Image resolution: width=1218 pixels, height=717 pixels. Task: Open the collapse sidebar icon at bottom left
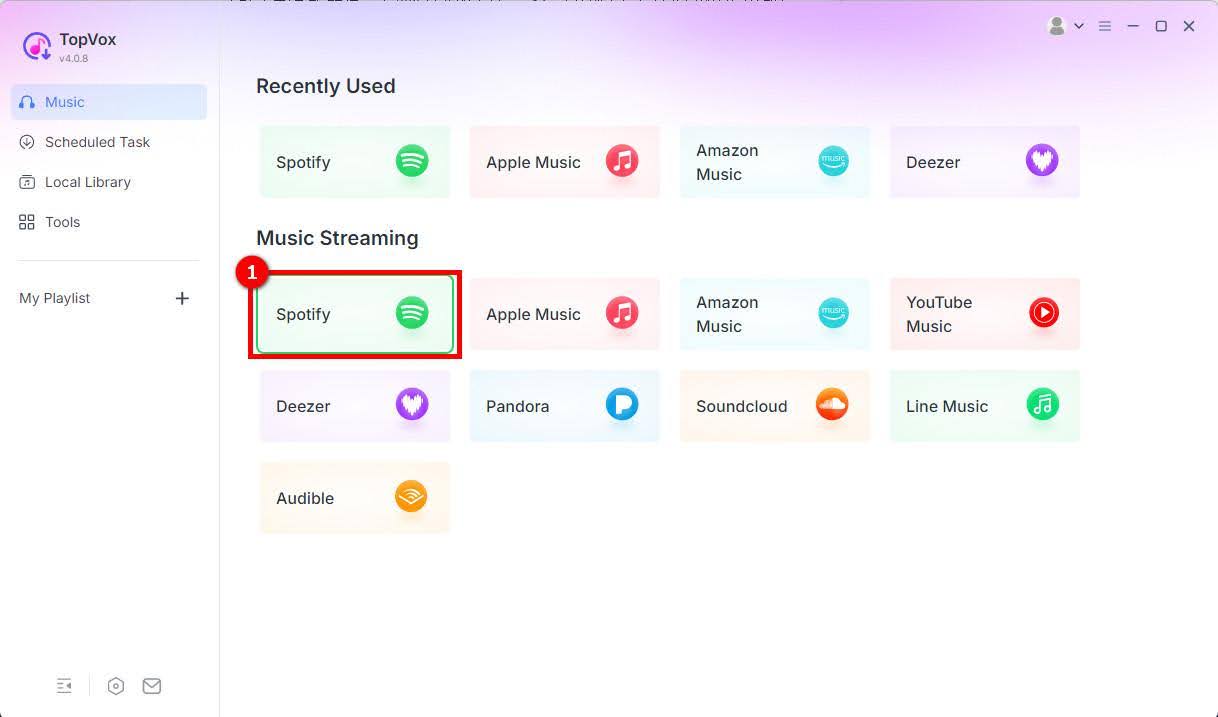(64, 686)
